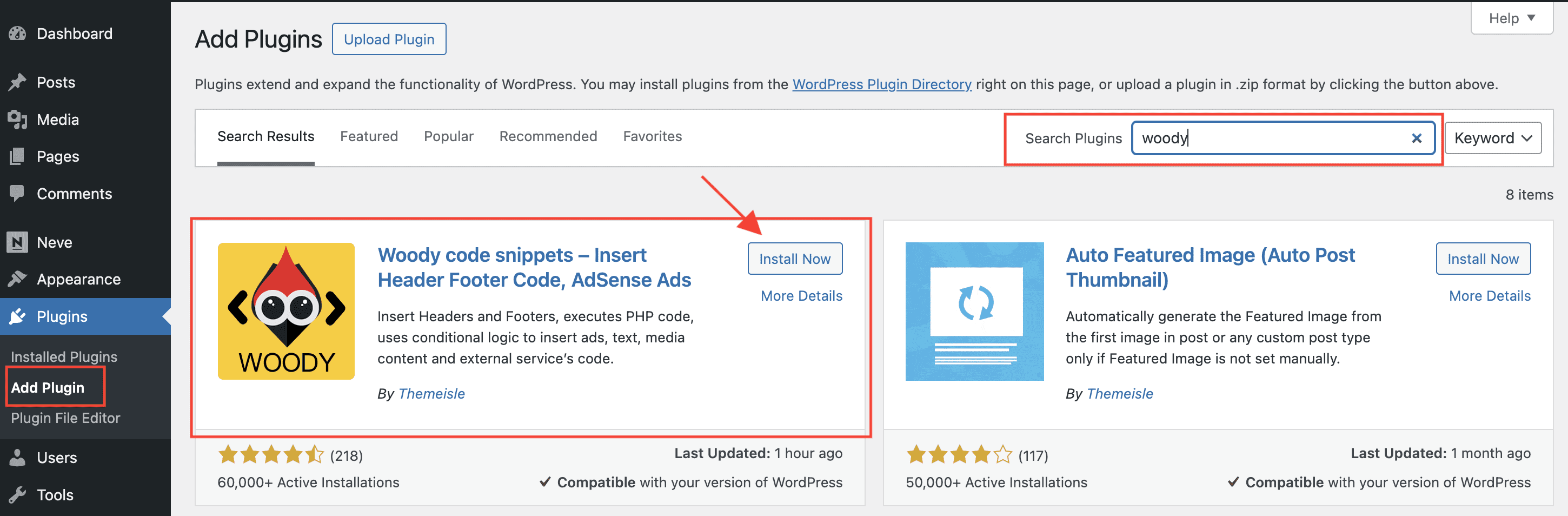Image resolution: width=1568 pixels, height=516 pixels.
Task: Click the Media library icon
Action: click(18, 120)
